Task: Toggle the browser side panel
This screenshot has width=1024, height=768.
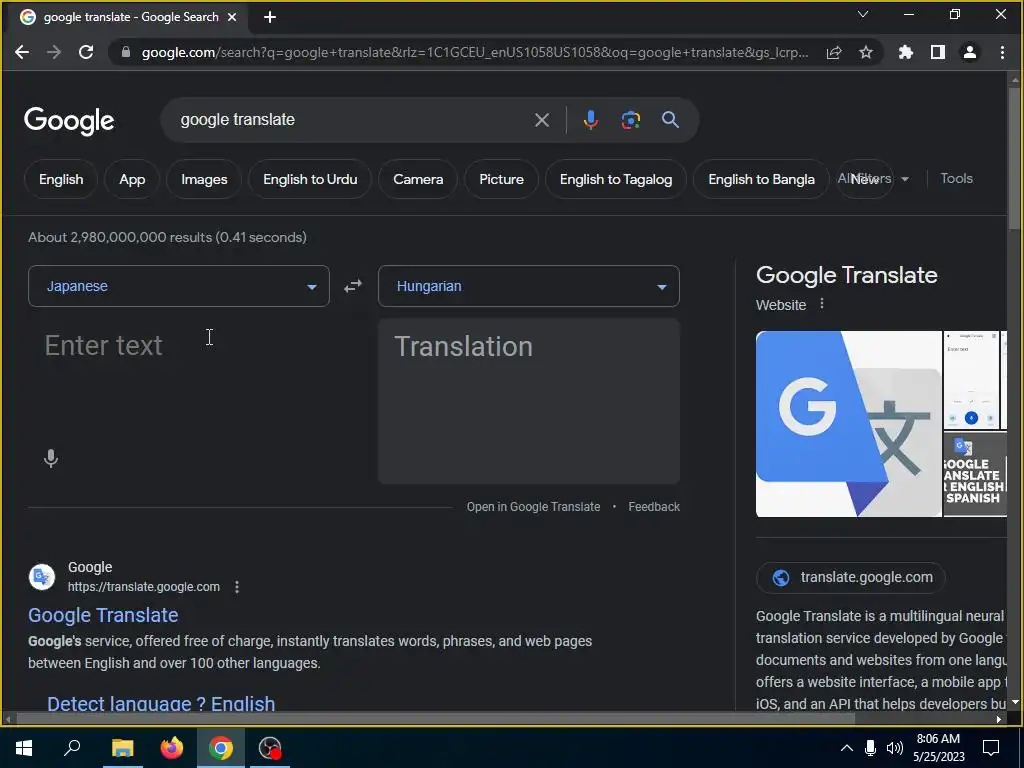Action: tap(938, 52)
